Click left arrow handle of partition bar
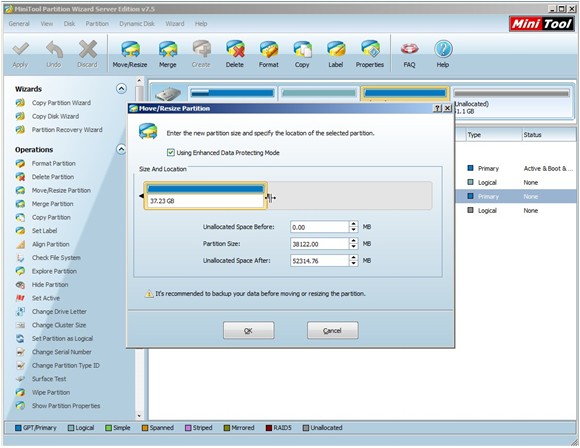Image resolution: width=580 pixels, height=448 pixels. 142,196
